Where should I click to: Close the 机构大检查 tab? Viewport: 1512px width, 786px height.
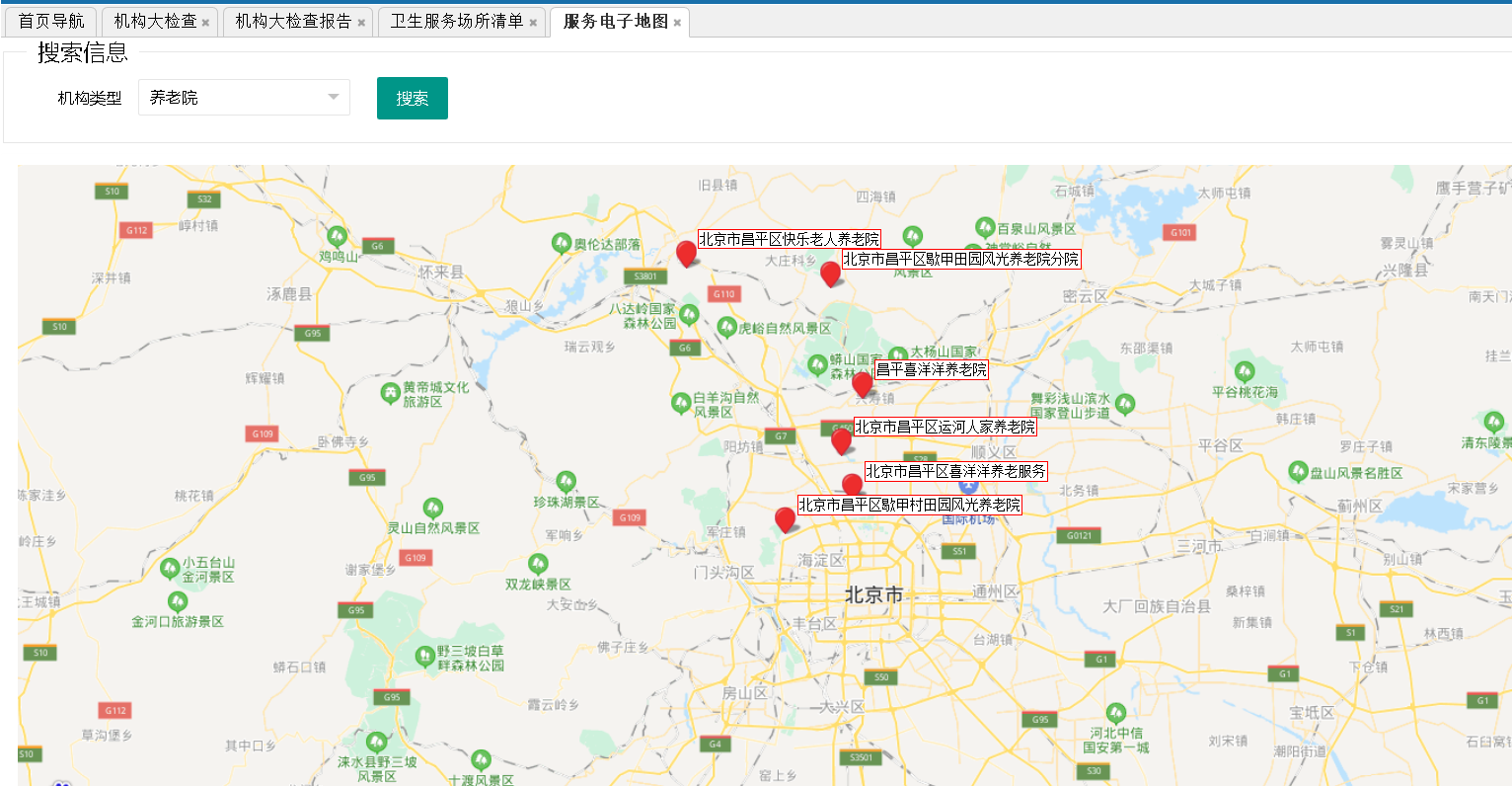point(205,23)
